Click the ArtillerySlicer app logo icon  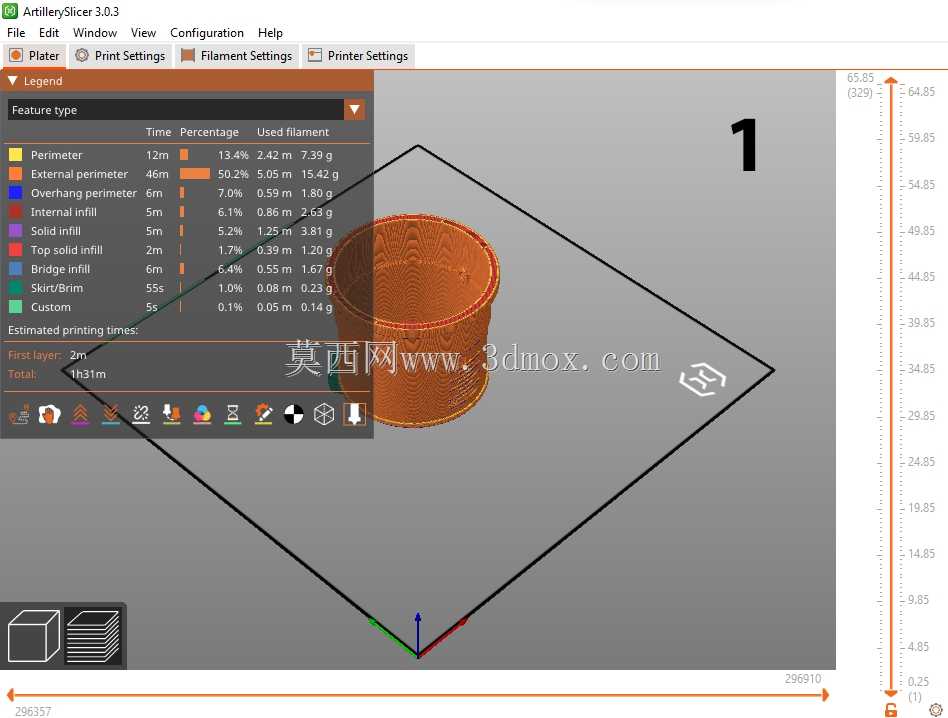(x=10, y=11)
